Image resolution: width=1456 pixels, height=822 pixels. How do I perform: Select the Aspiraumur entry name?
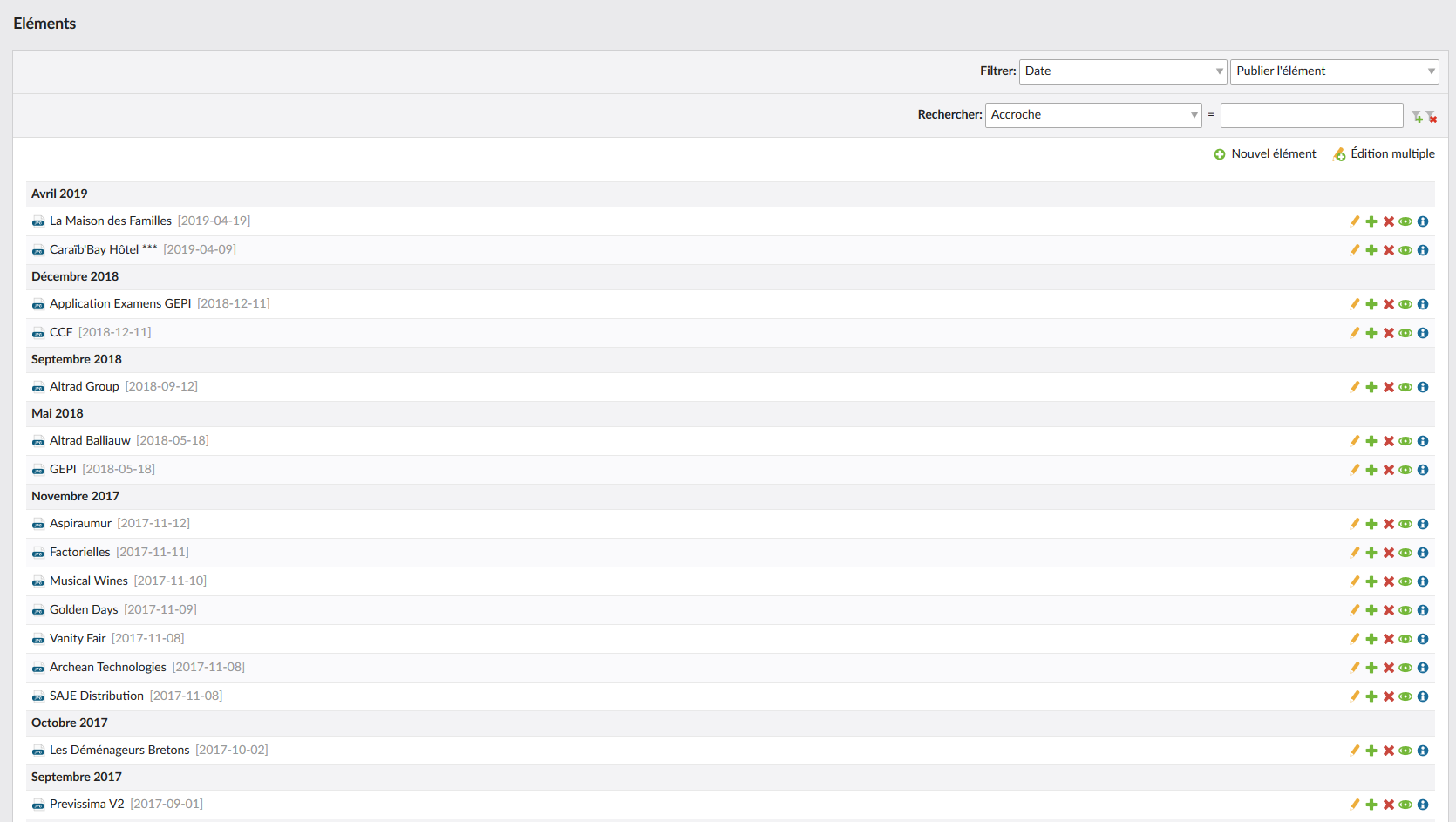tap(80, 524)
